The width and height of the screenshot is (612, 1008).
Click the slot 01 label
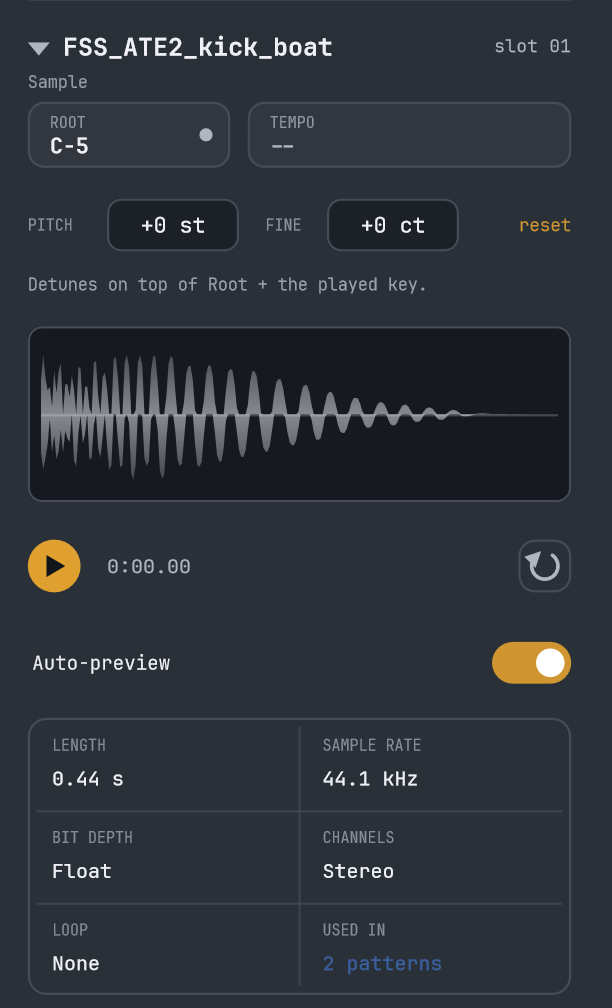532,47
